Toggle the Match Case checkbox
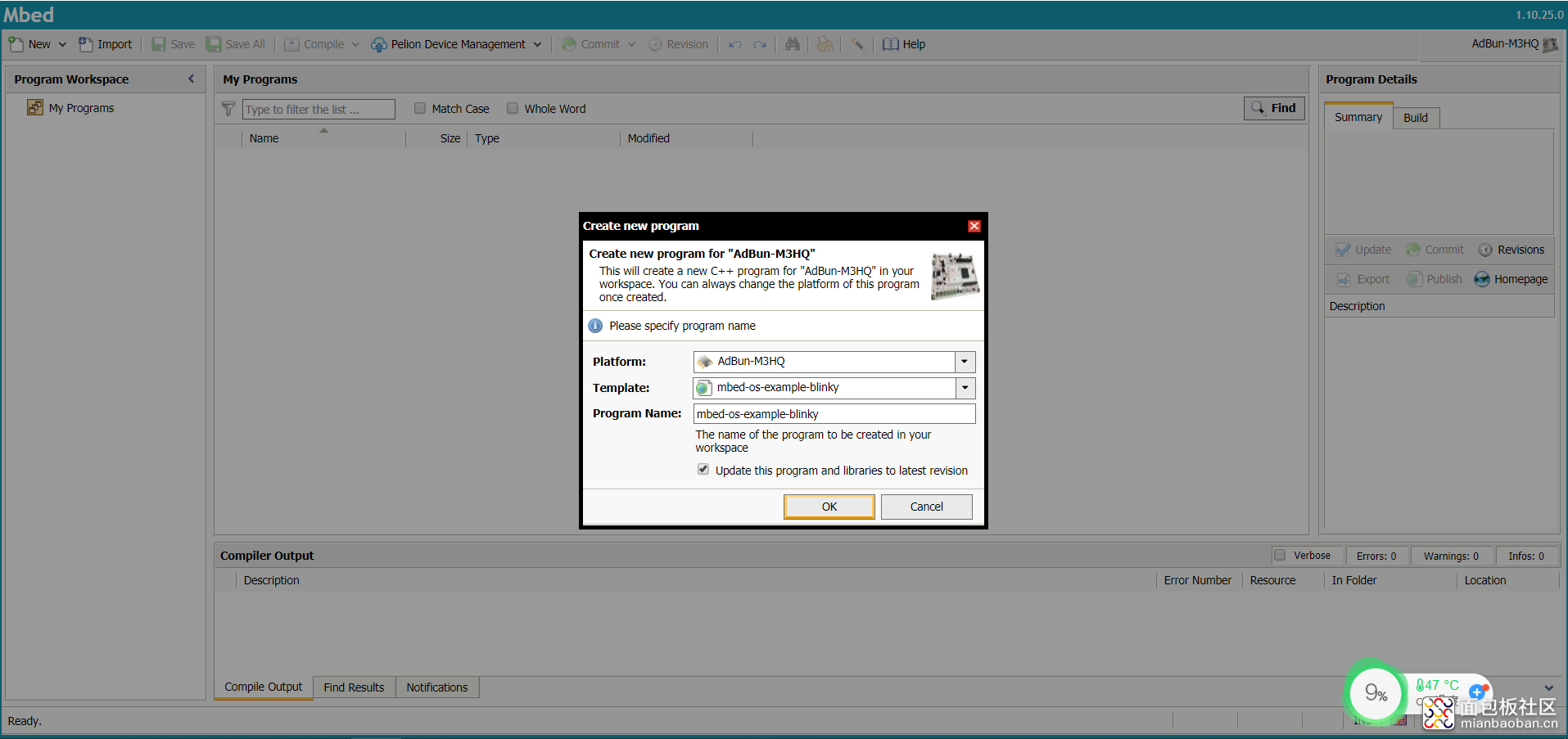Image resolution: width=1568 pixels, height=739 pixels. (420, 108)
